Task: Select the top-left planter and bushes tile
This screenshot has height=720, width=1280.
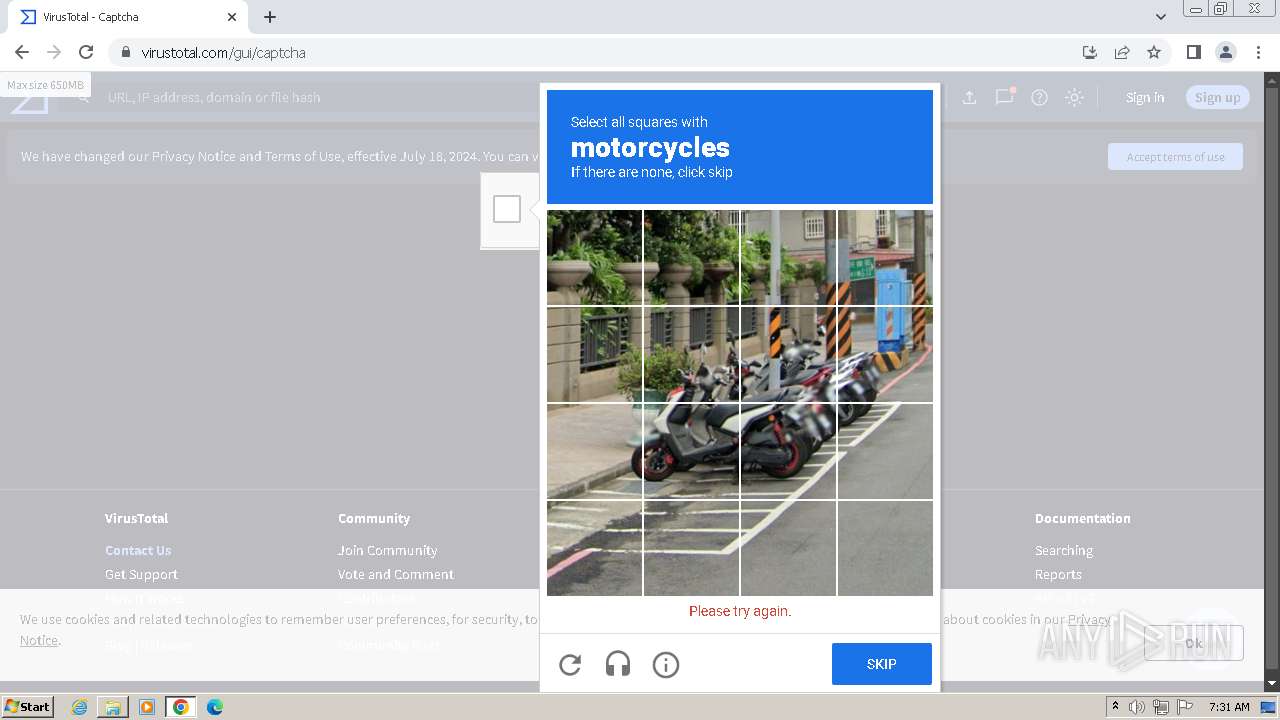Action: (594, 257)
